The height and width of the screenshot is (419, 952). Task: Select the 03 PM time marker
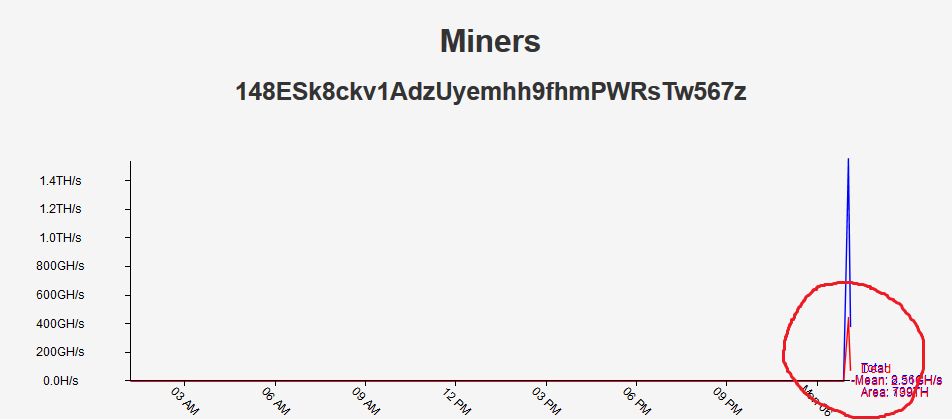(x=547, y=401)
